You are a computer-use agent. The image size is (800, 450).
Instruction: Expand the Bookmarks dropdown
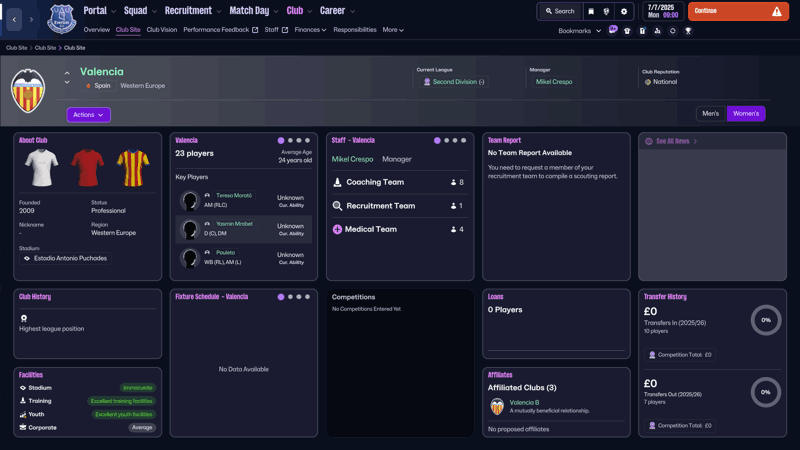(580, 31)
